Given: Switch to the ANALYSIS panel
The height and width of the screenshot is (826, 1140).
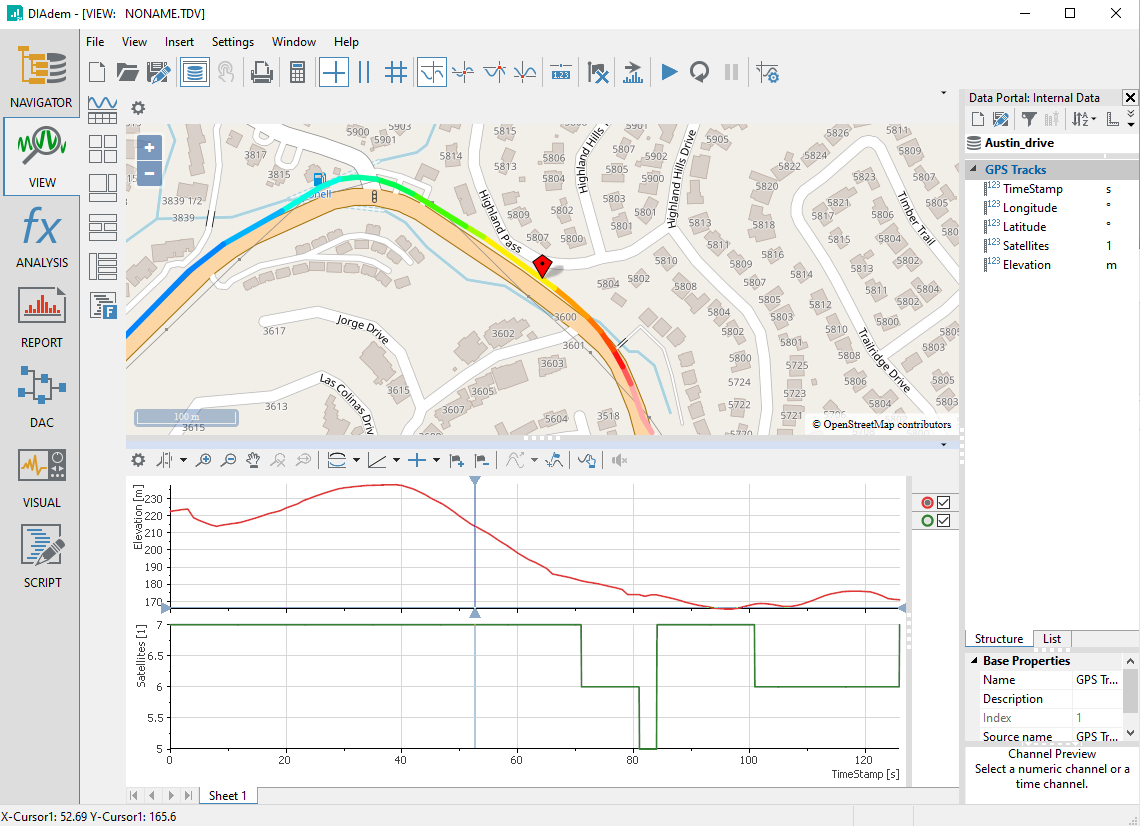Looking at the screenshot, I should pyautogui.click(x=41, y=237).
